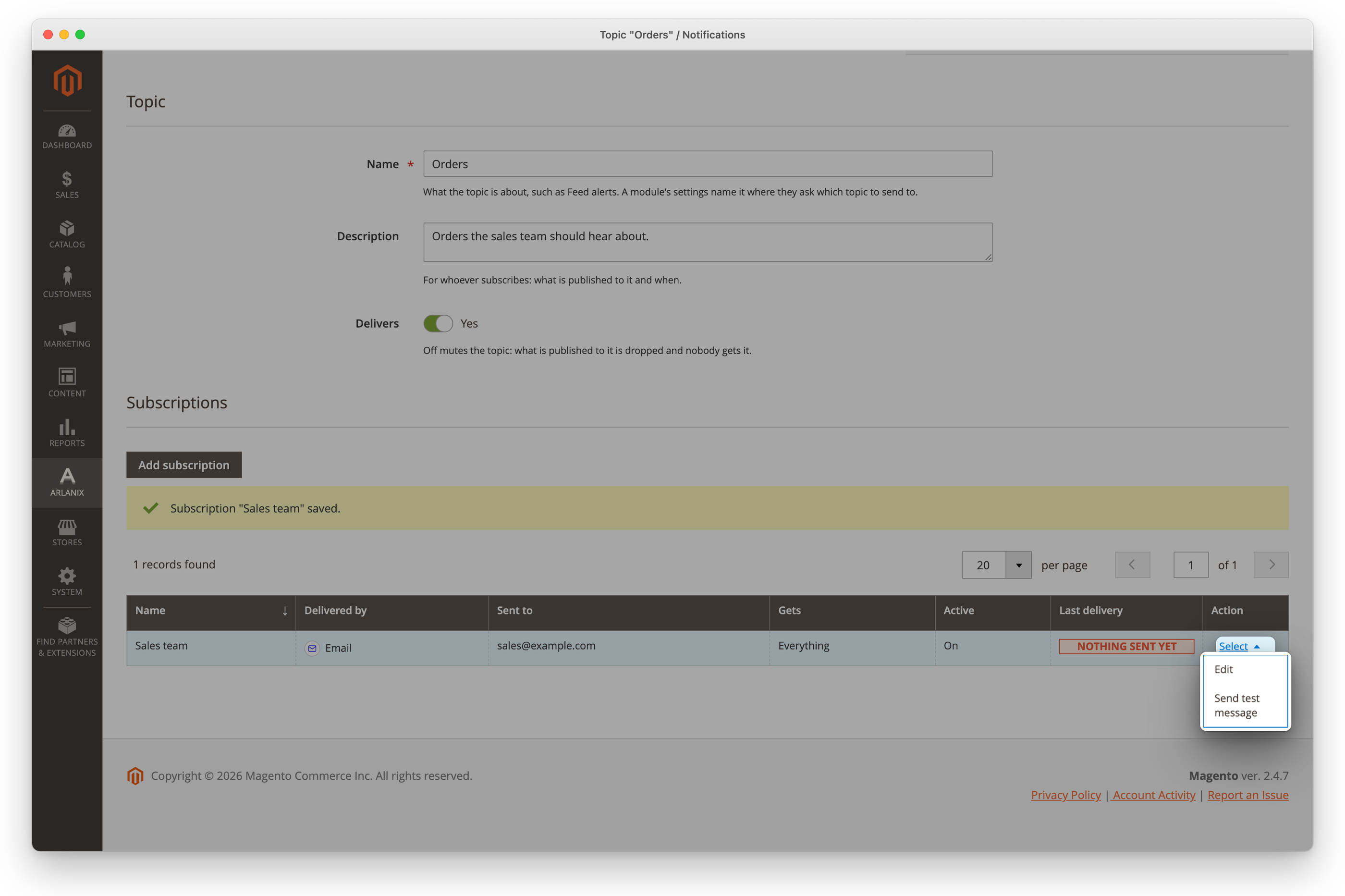Image resolution: width=1345 pixels, height=896 pixels.
Task: Open the Customers menu
Action: point(67,284)
